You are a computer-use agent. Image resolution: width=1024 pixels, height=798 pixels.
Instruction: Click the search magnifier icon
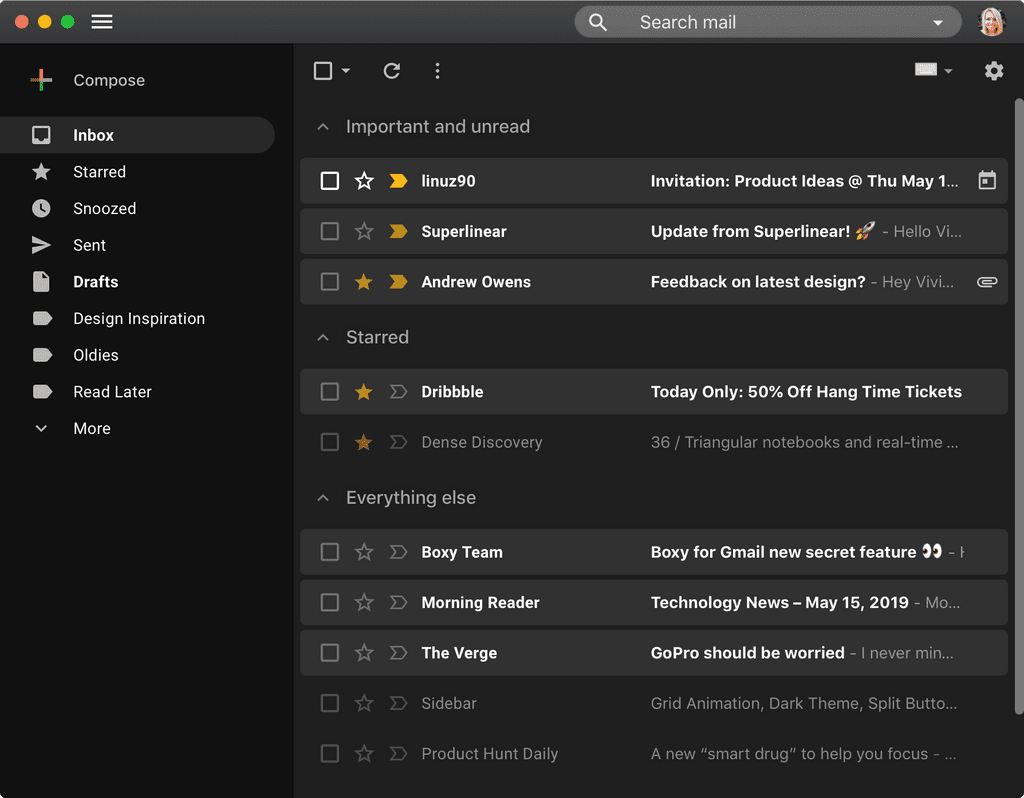598,22
